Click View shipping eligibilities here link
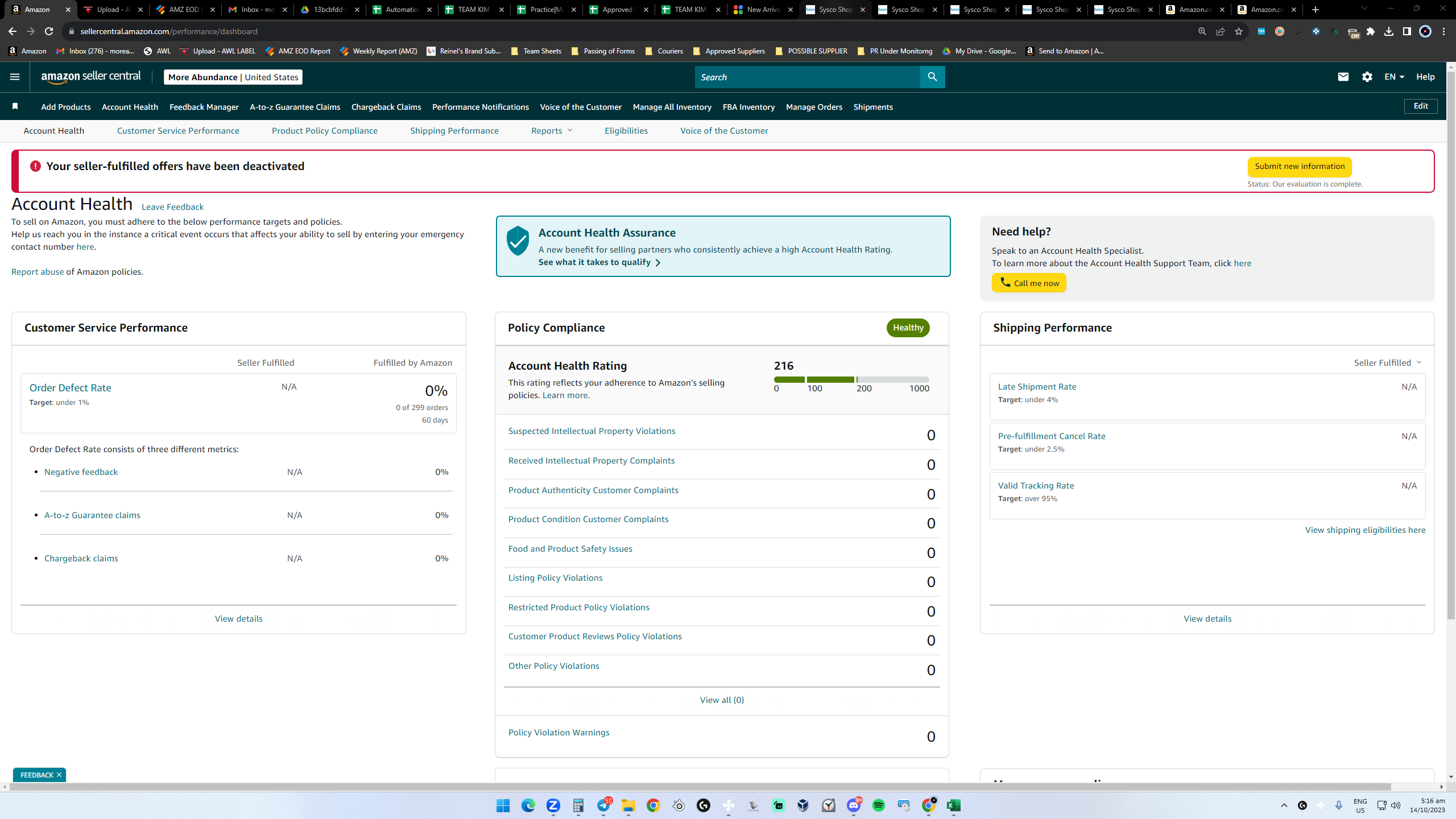The width and height of the screenshot is (1456, 819). (1365, 530)
